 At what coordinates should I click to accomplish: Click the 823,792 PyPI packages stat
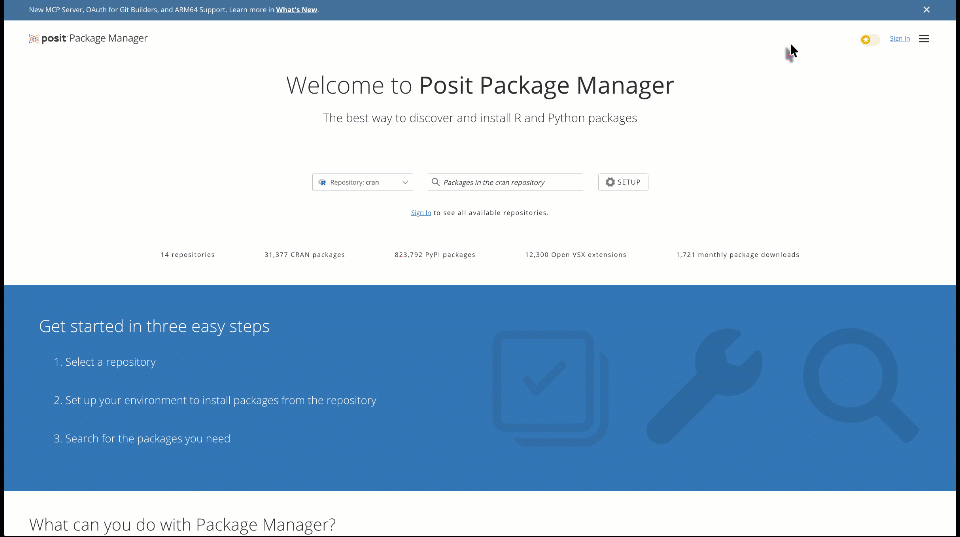(x=435, y=255)
